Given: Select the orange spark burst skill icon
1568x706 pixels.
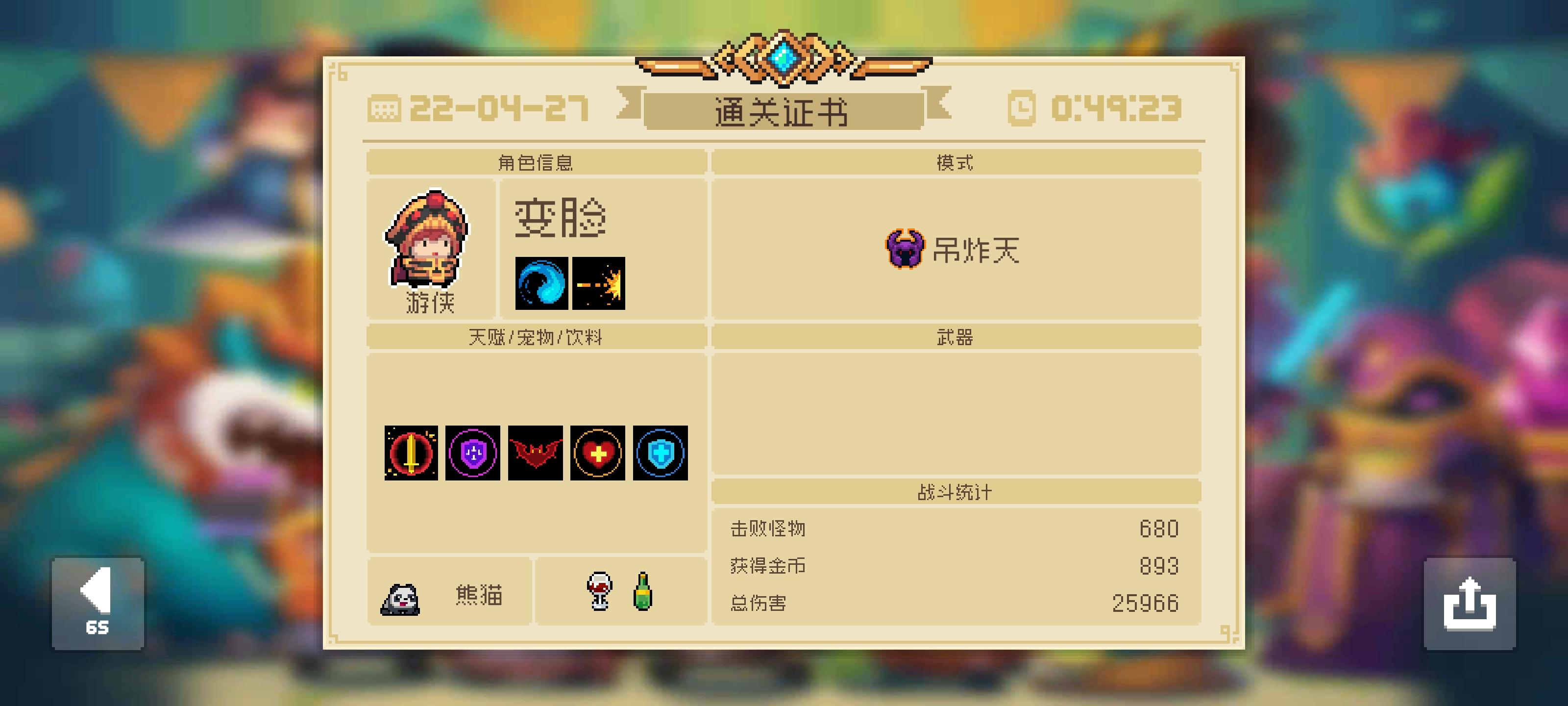Looking at the screenshot, I should tap(598, 283).
